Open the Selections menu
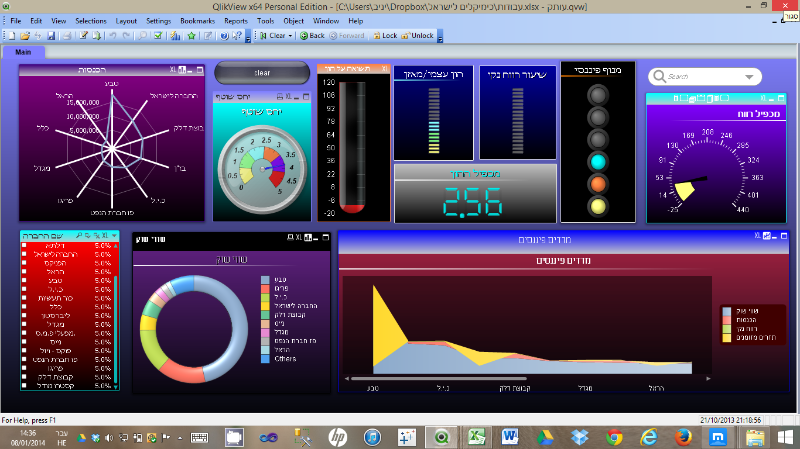 pos(91,21)
